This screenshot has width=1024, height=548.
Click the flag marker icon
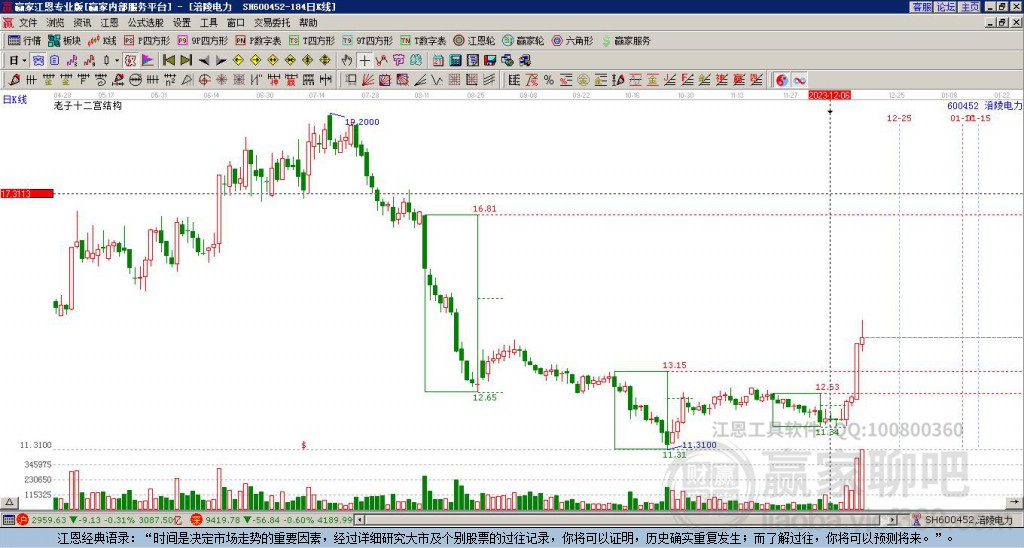point(148,61)
